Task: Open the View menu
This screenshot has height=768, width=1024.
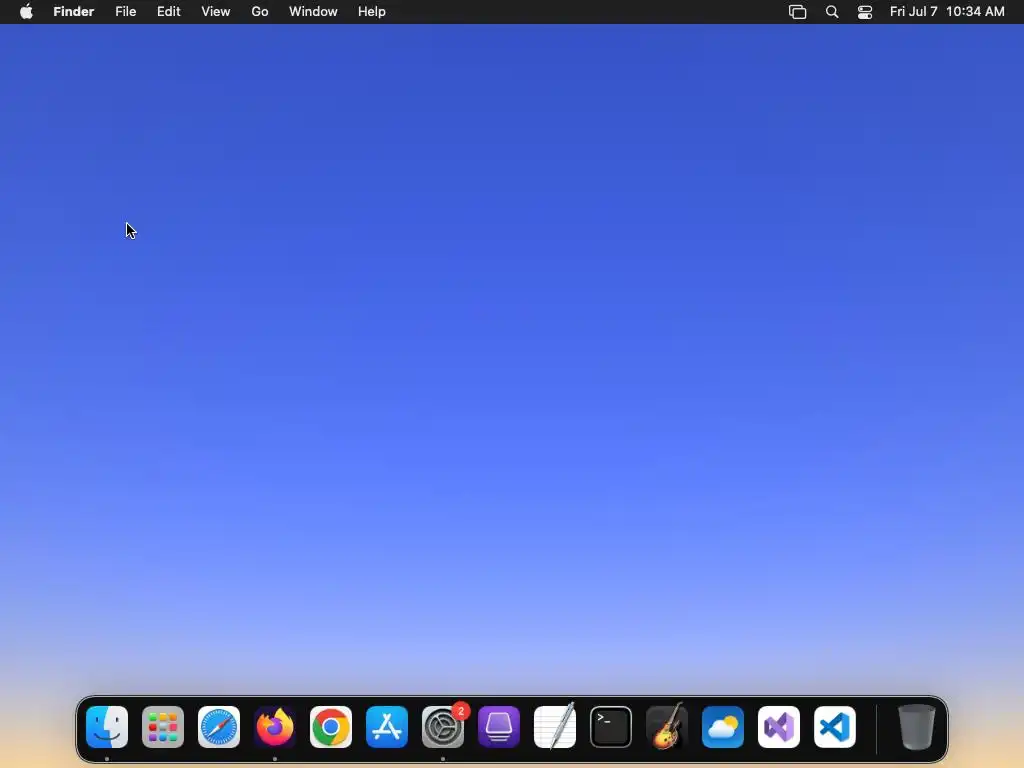Action: [216, 12]
